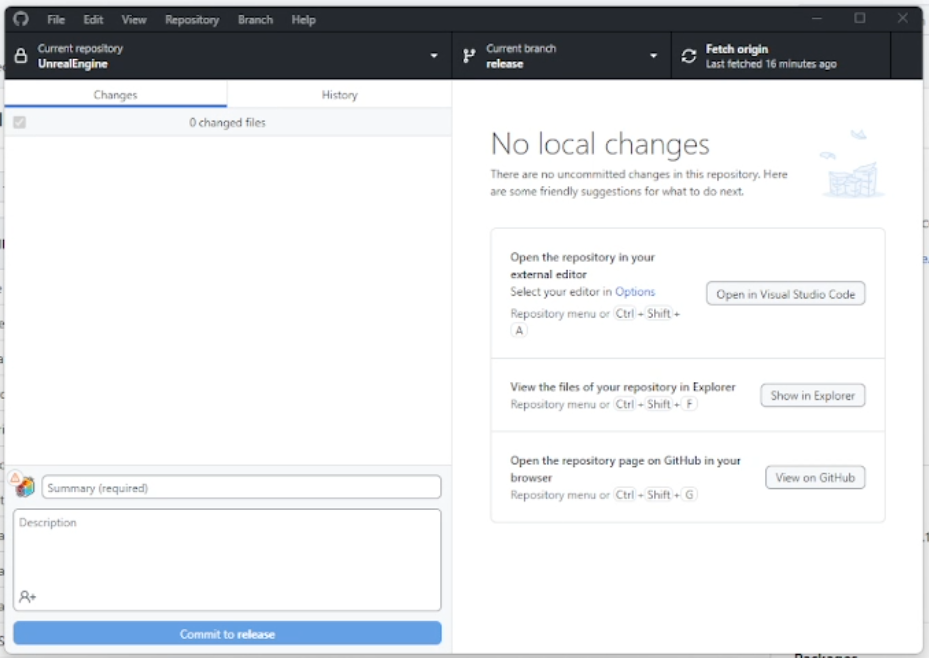This screenshot has height=658, width=929.
Task: Click the UnrealEngine repository name
Action: [x=73, y=64]
